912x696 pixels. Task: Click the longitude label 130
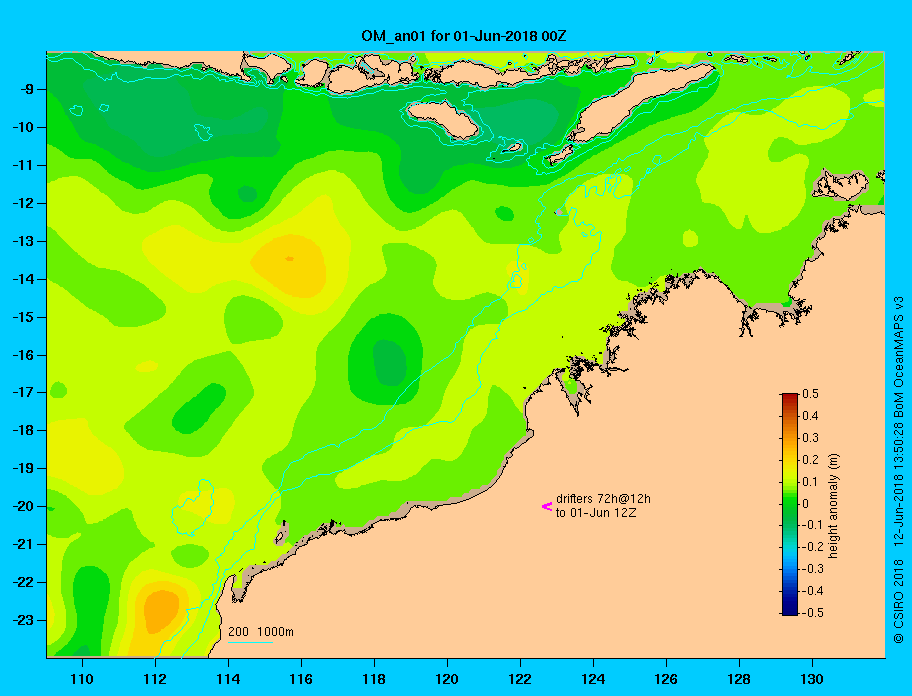tap(812, 679)
